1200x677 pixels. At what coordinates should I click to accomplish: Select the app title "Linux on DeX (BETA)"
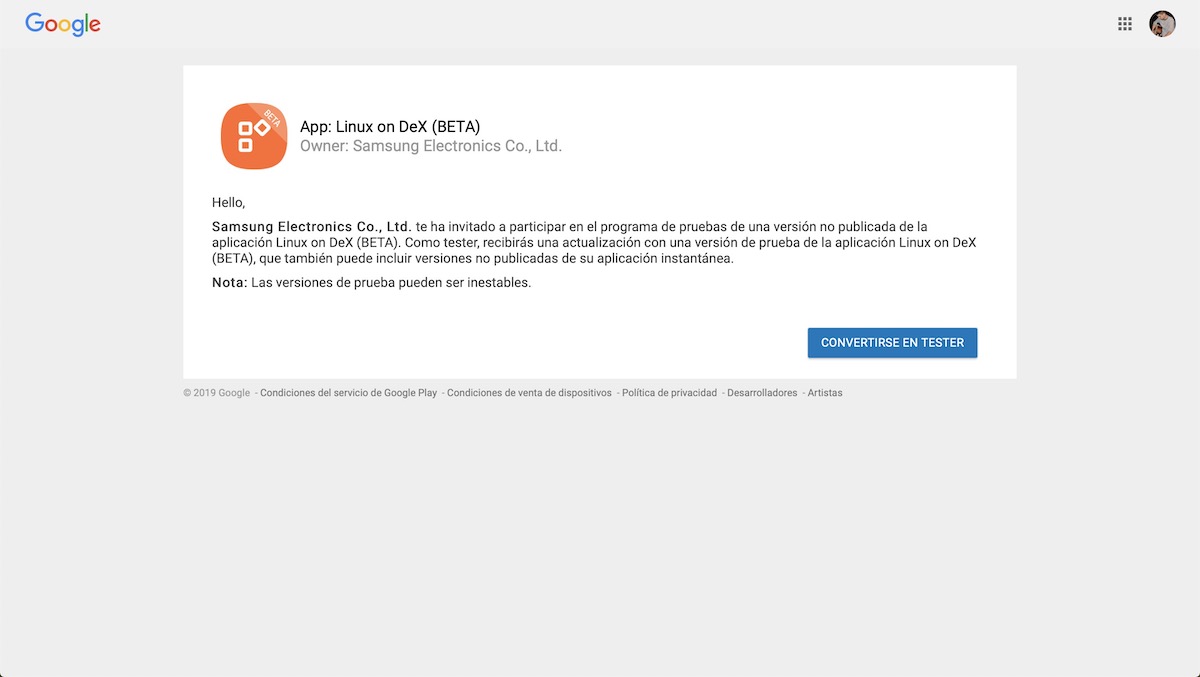coord(390,126)
